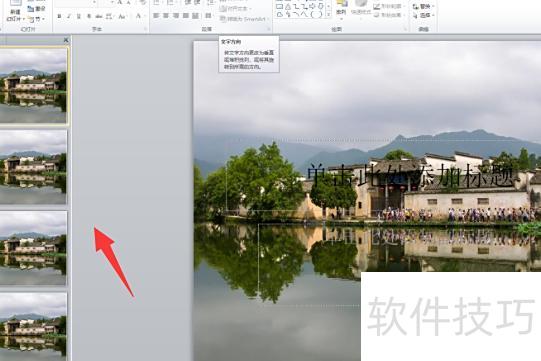Select the right arrow shape
This screenshot has height=361, width=541.
312,6
